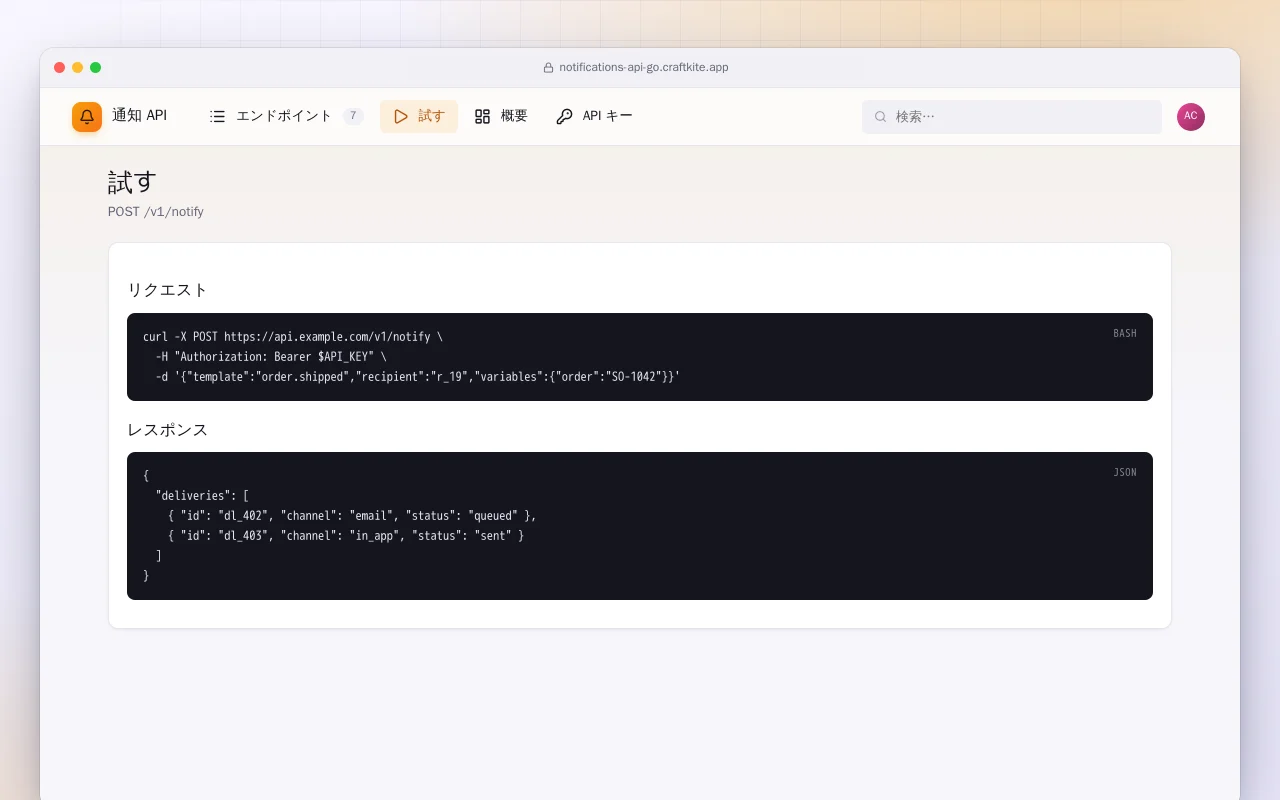Open the エンドポイント tab
This screenshot has width=1280, height=800.
tap(285, 116)
